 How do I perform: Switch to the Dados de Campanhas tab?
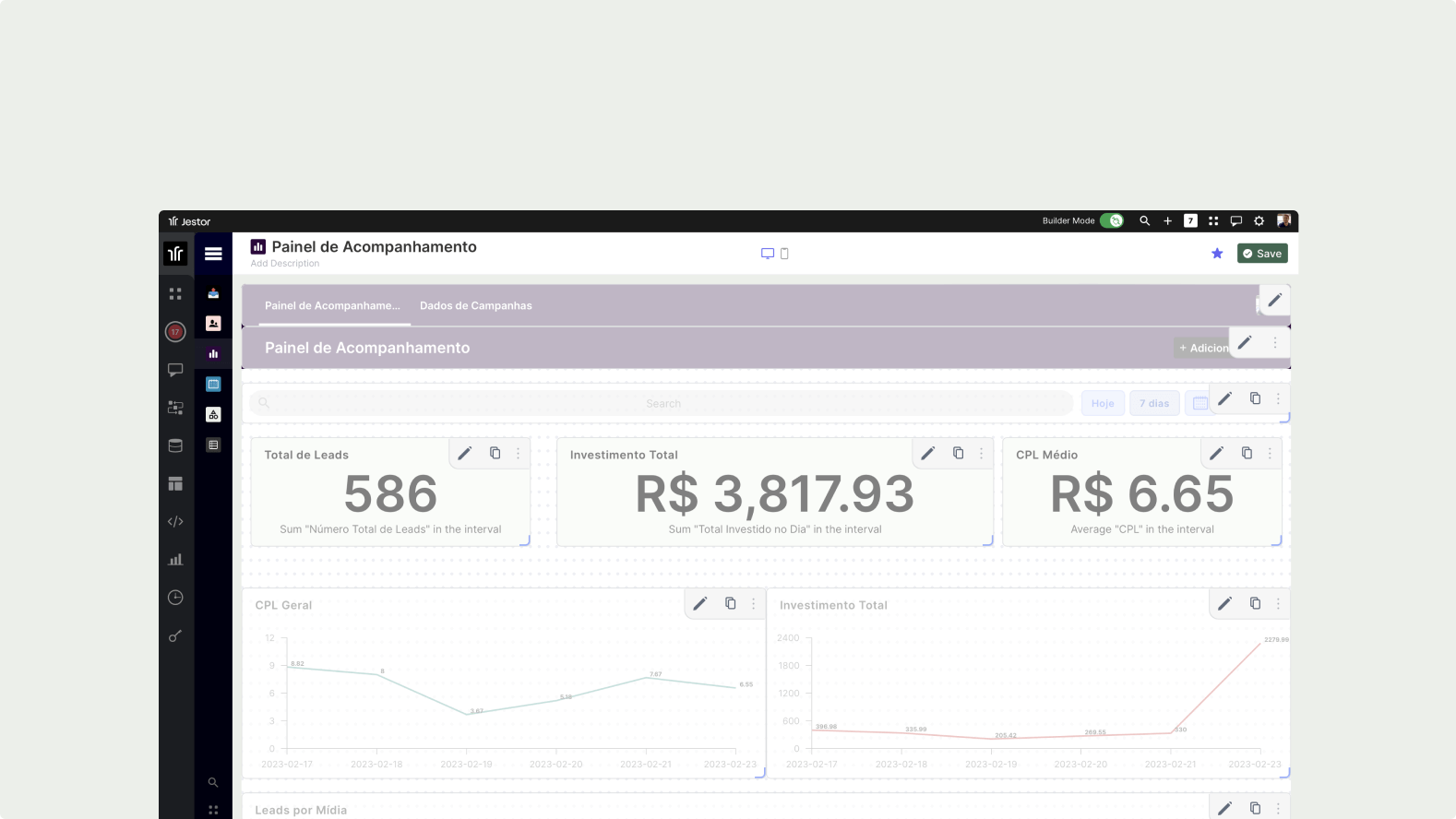click(476, 306)
